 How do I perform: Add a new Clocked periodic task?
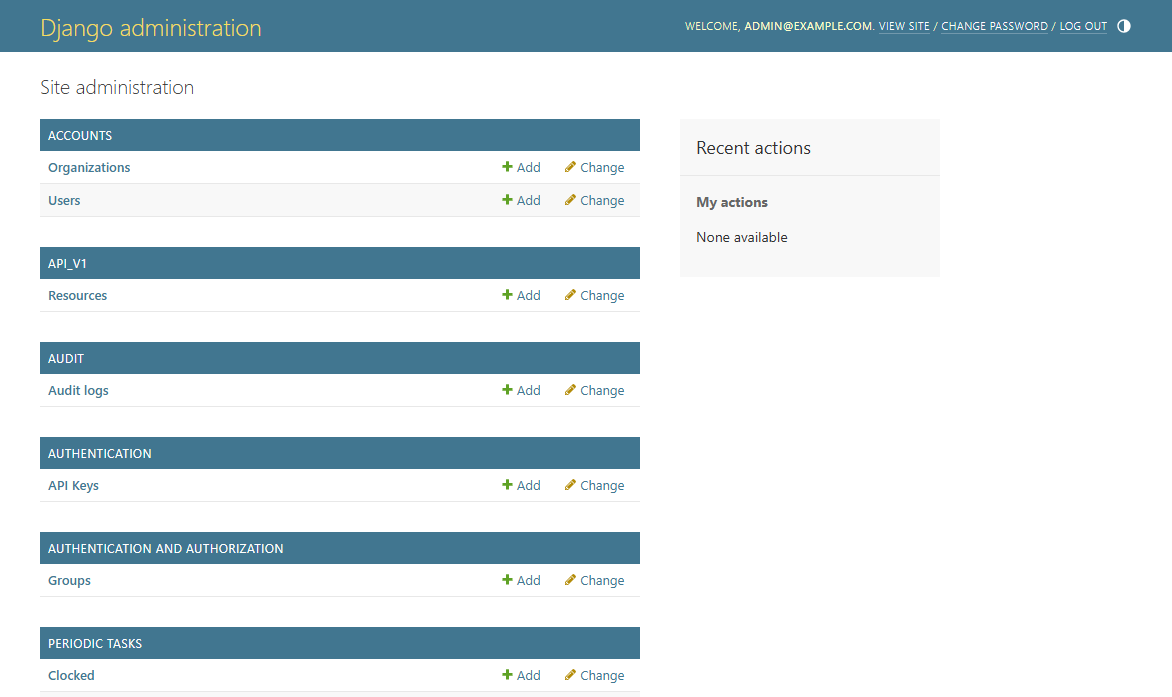[x=521, y=676]
